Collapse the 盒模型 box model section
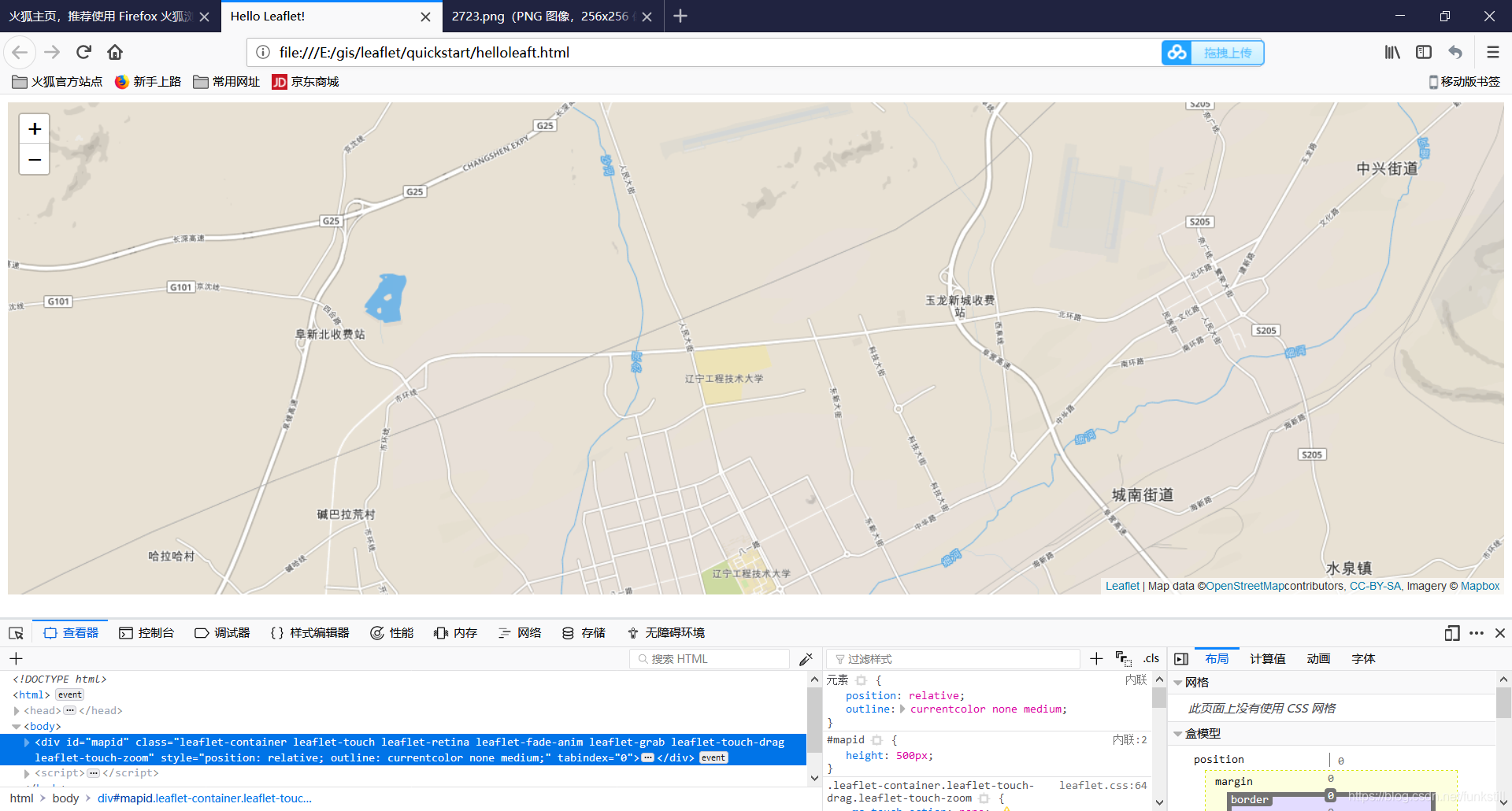1512x811 pixels. coord(1178,734)
